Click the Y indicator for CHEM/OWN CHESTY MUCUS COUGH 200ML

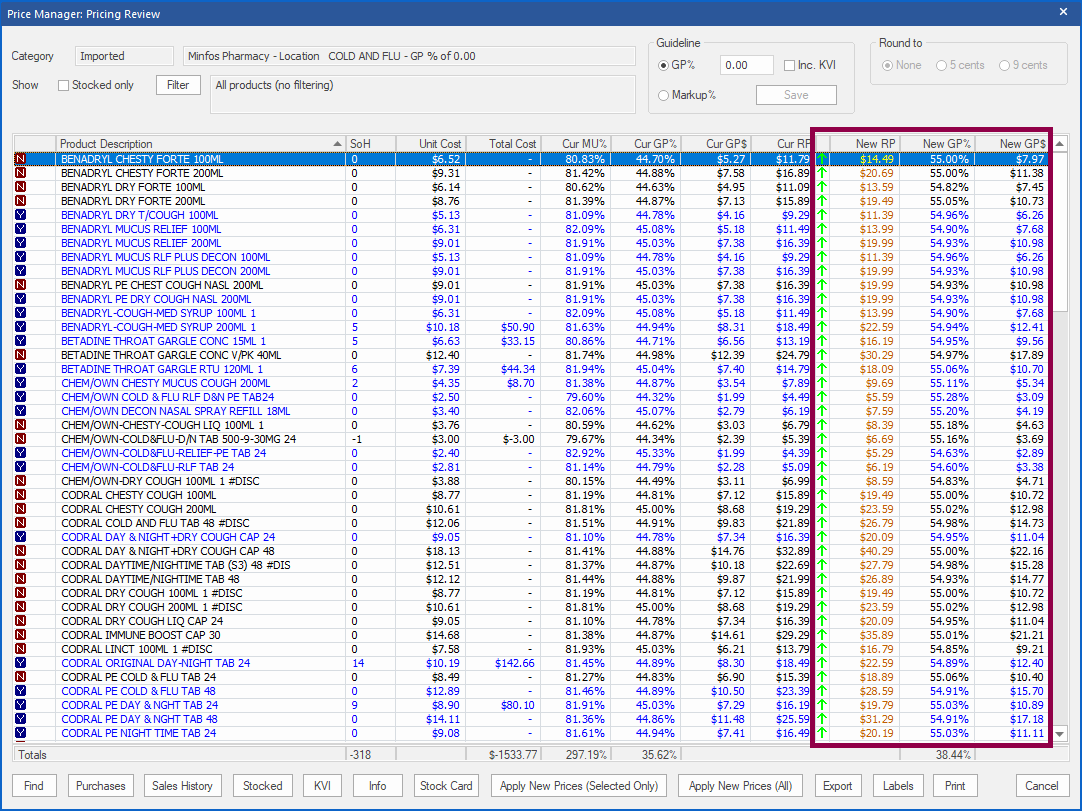point(22,383)
